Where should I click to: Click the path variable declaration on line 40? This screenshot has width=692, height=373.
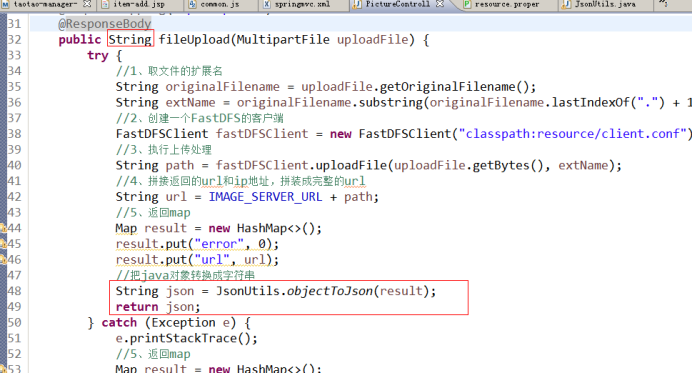(x=180, y=166)
